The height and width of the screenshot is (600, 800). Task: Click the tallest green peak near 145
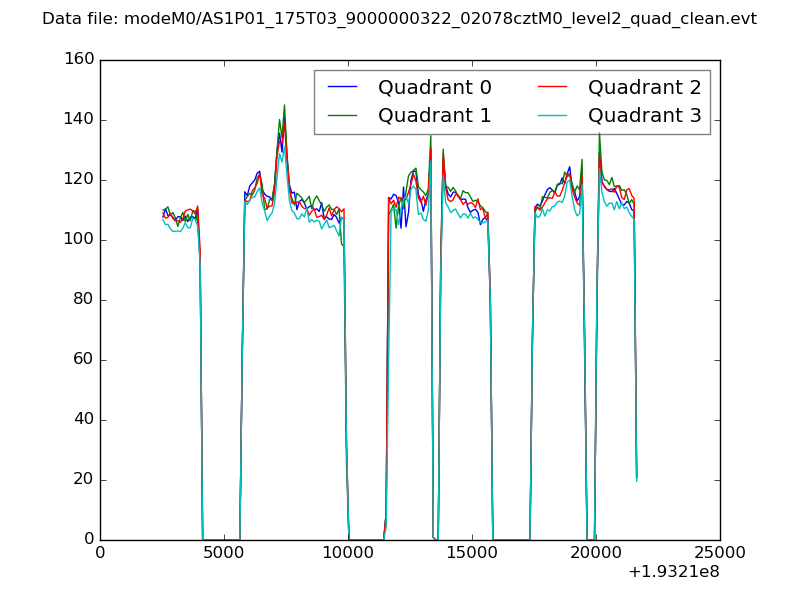(284, 105)
